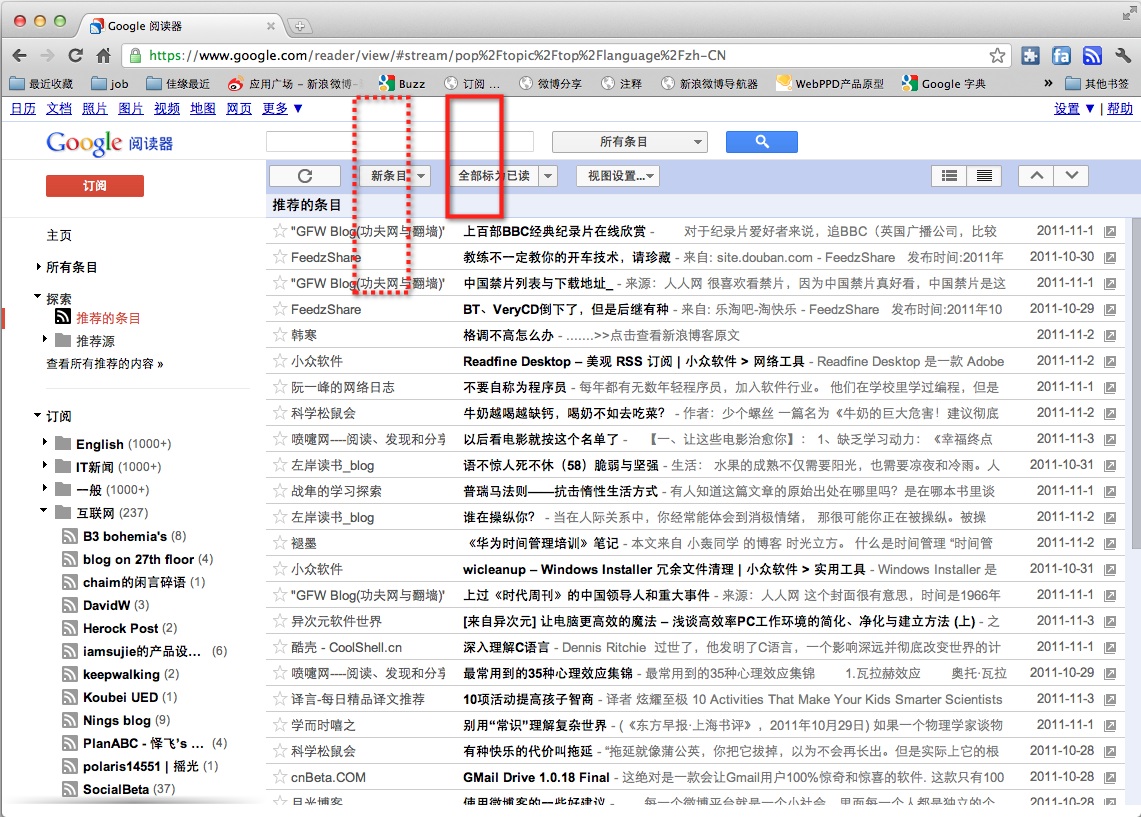This screenshot has height=817, width=1141.
Task: Switch to list view icon
Action: pos(984,176)
